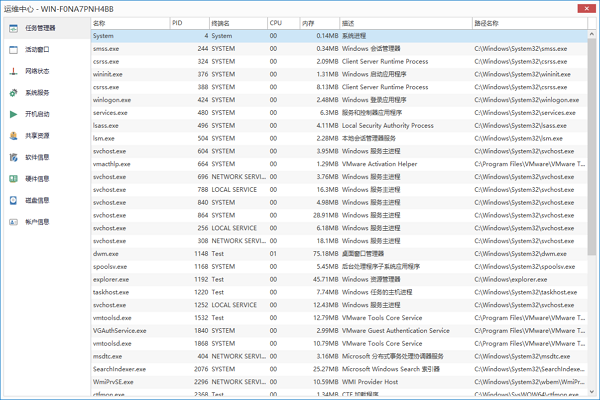
Task: Select the services.exe process row
Action: tap(339, 113)
